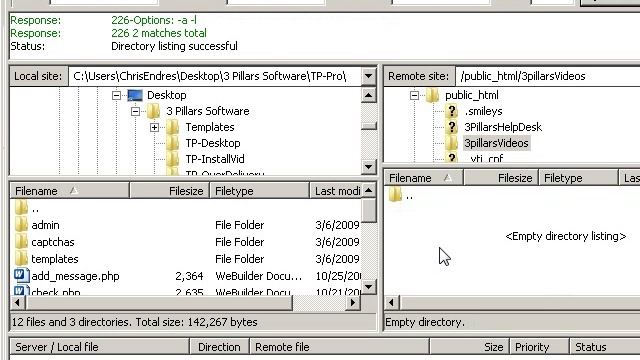Click the 'Empty directory.' remote status text
640x360 pixels.
425,322
